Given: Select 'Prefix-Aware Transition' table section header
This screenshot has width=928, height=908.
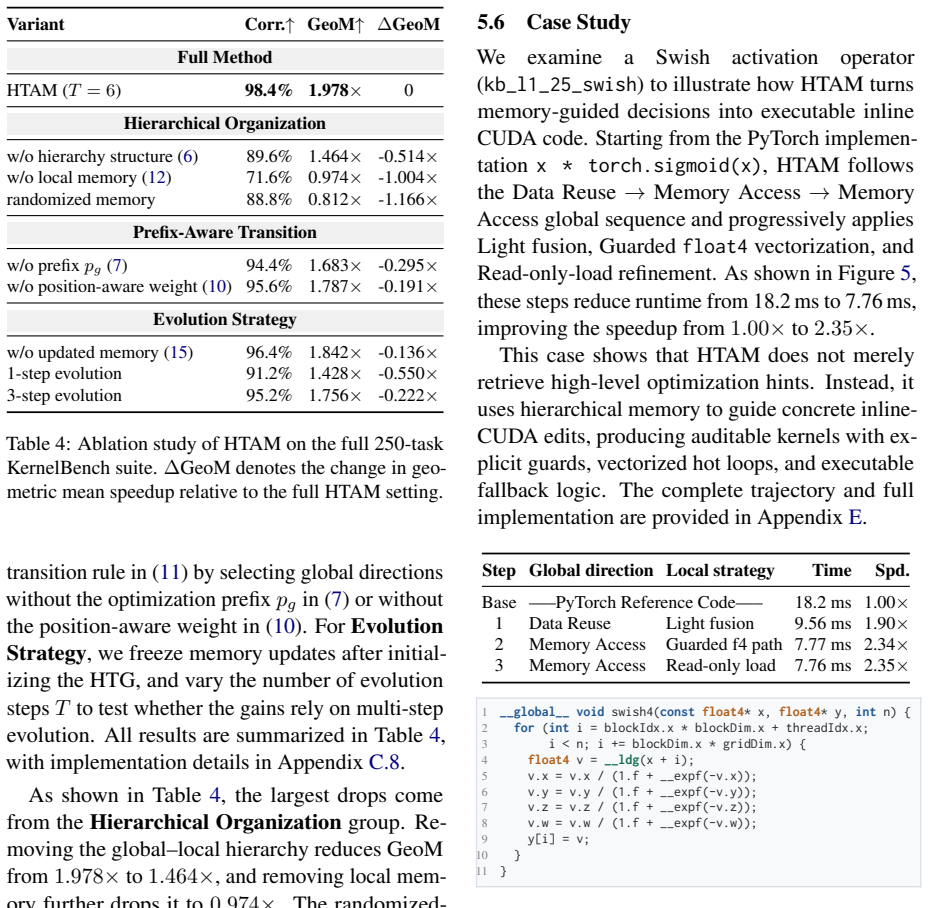Looking at the screenshot, I should 225,232.
